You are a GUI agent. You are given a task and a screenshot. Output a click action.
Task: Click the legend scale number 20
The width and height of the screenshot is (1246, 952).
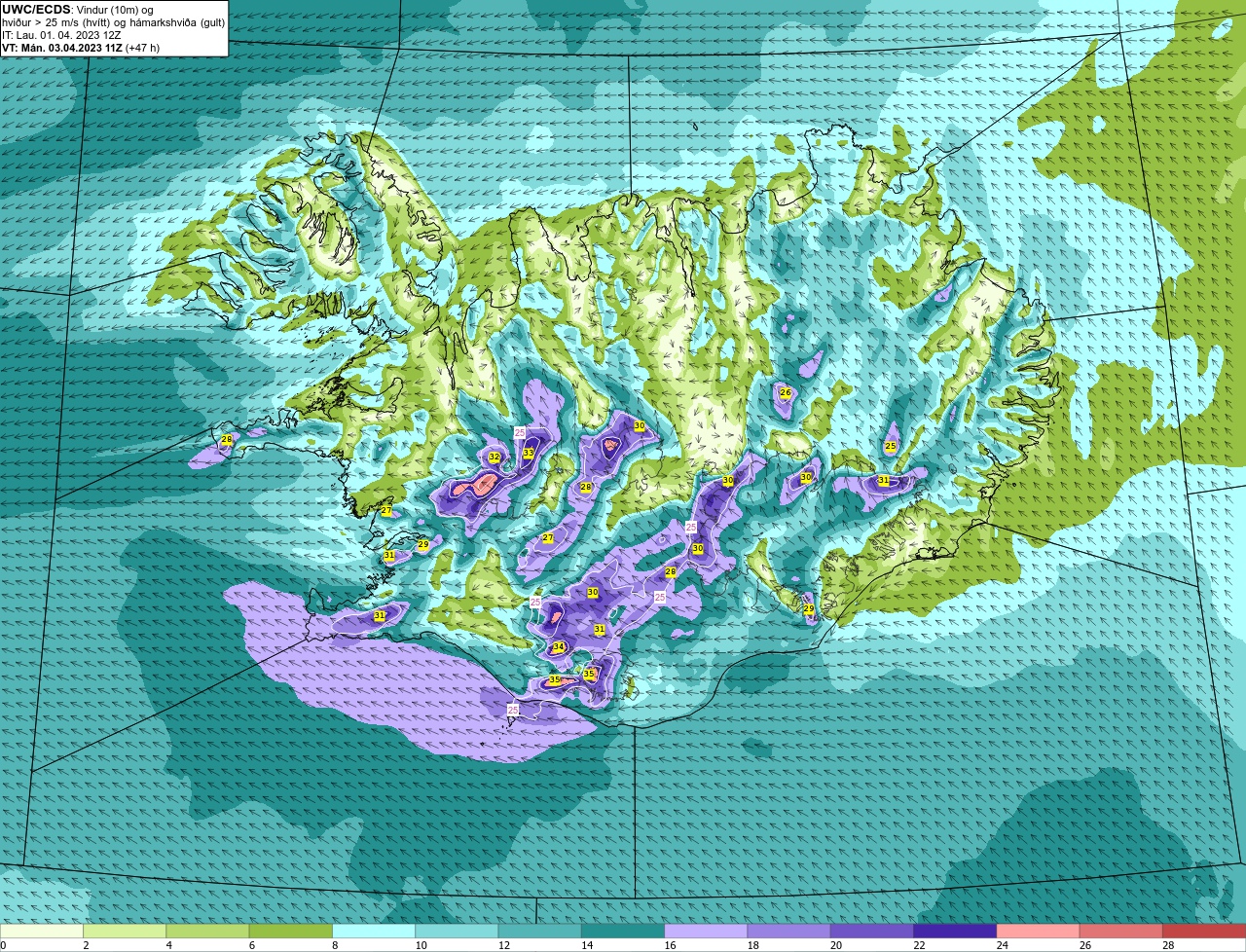835,945
